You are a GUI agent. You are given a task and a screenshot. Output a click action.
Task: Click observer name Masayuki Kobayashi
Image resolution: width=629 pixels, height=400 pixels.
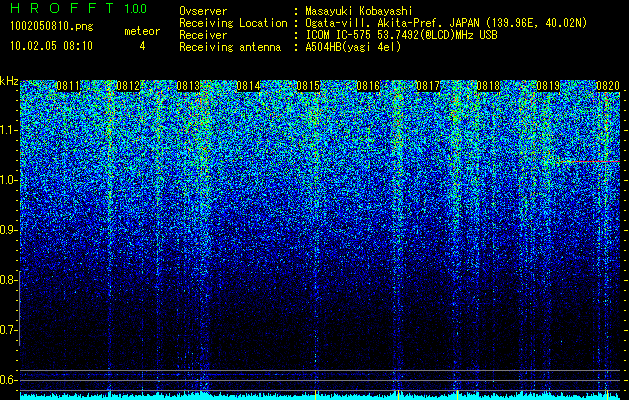tap(359, 11)
